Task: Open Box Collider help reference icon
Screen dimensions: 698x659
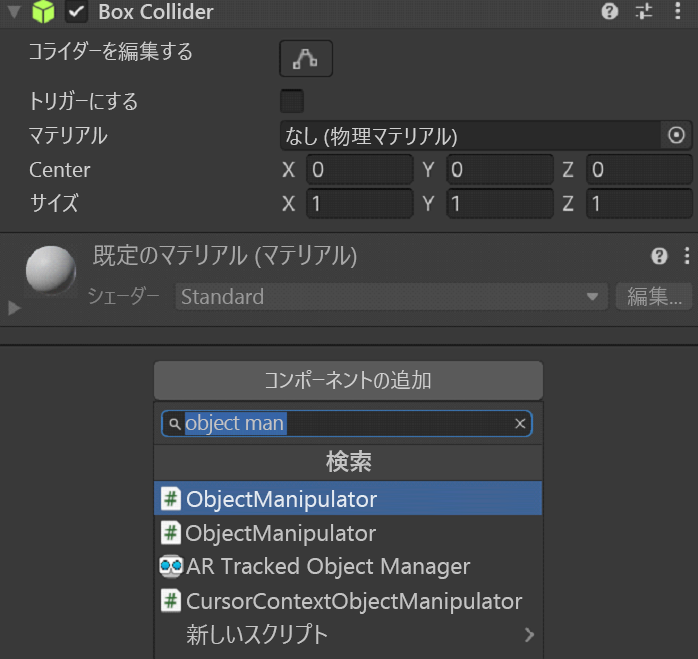Action: tap(609, 11)
